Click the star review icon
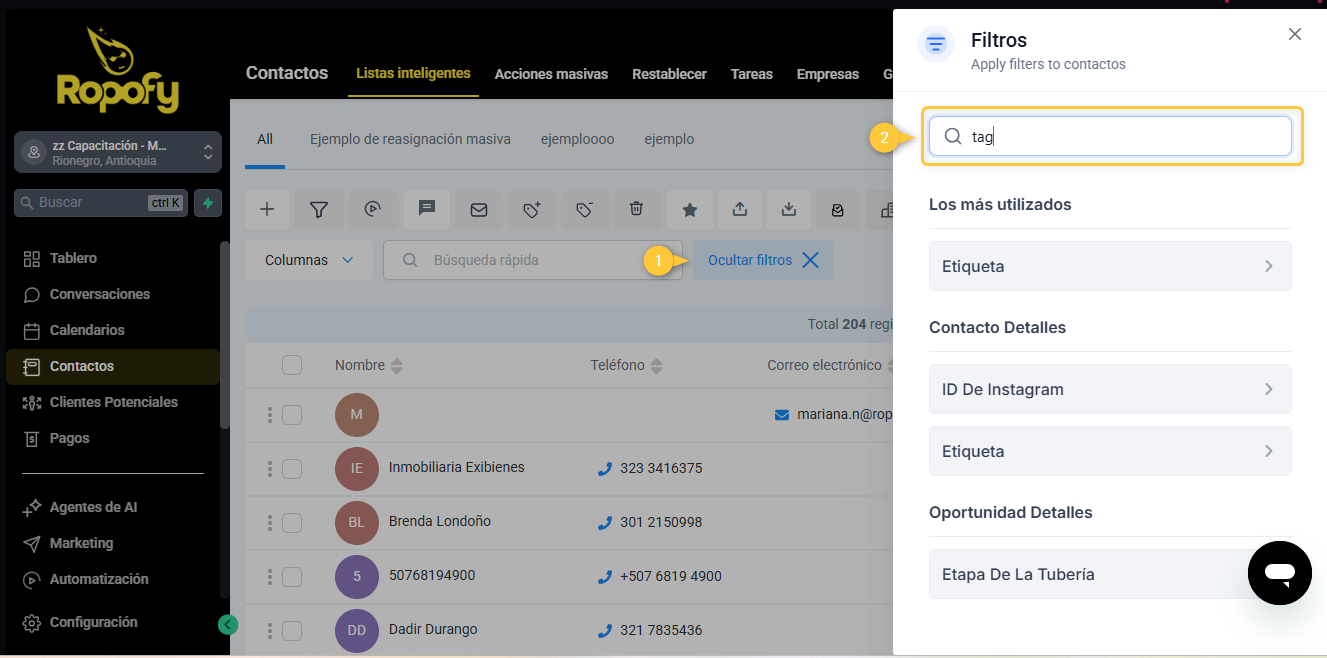Screen dimensions: 1327x658 [690, 209]
